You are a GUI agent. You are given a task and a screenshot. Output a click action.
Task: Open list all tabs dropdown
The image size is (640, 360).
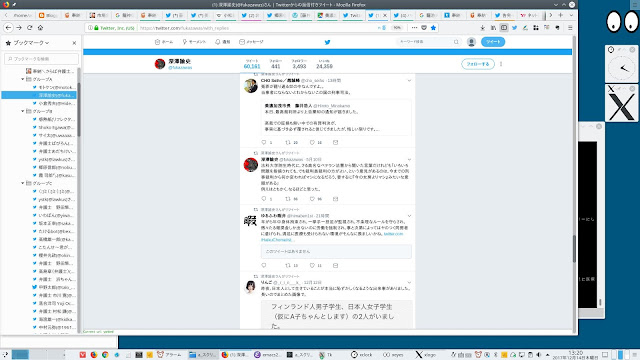[571, 15]
